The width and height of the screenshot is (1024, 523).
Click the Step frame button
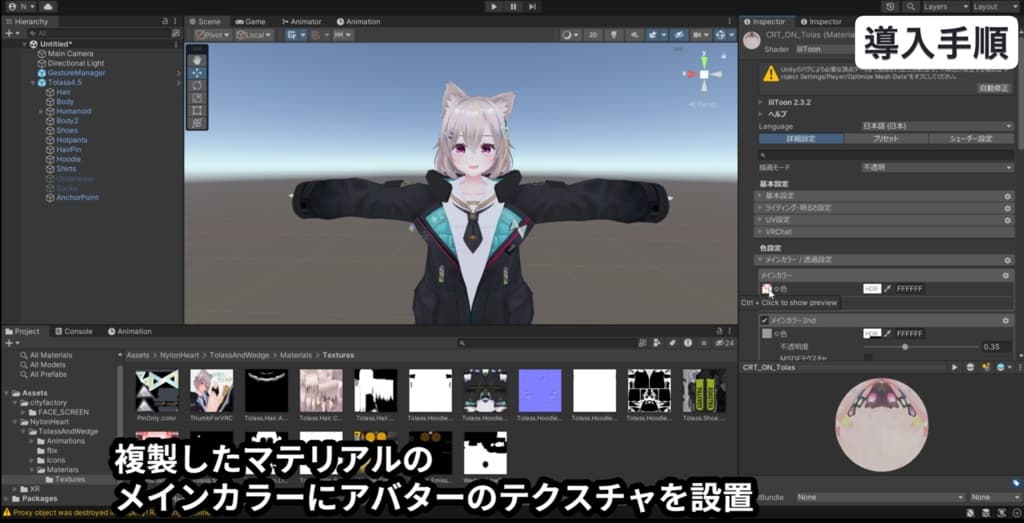click(532, 7)
